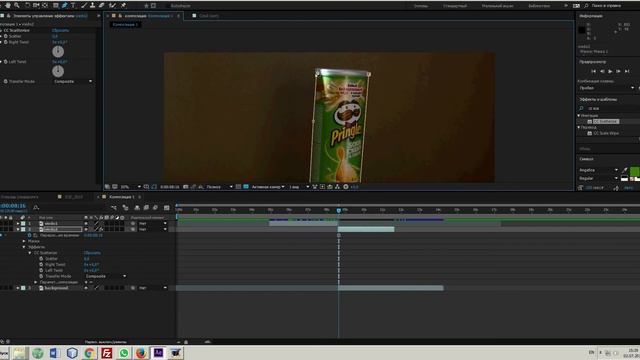Select the Hand tool in the toolbar
Viewport: 640px width, 360px height.
coord(7,5)
